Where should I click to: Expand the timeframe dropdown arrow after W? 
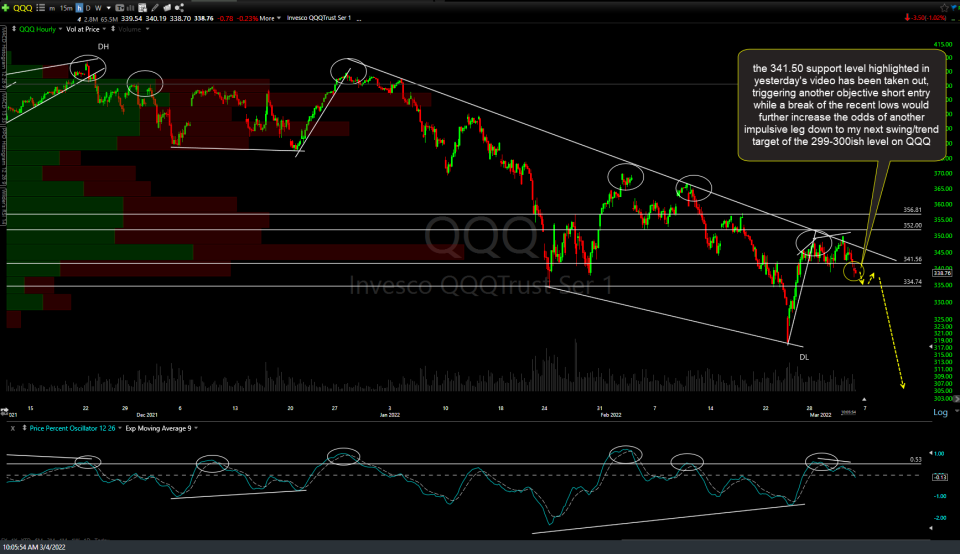(108, 9)
